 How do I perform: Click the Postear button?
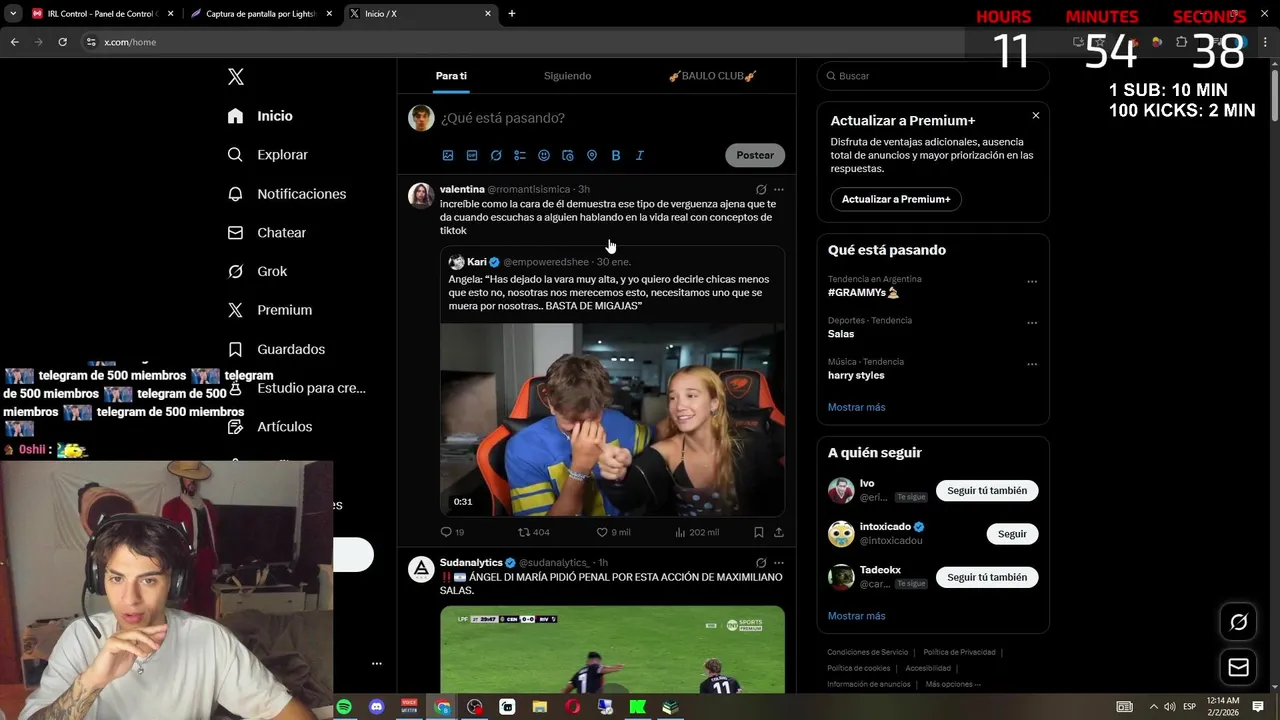click(755, 155)
